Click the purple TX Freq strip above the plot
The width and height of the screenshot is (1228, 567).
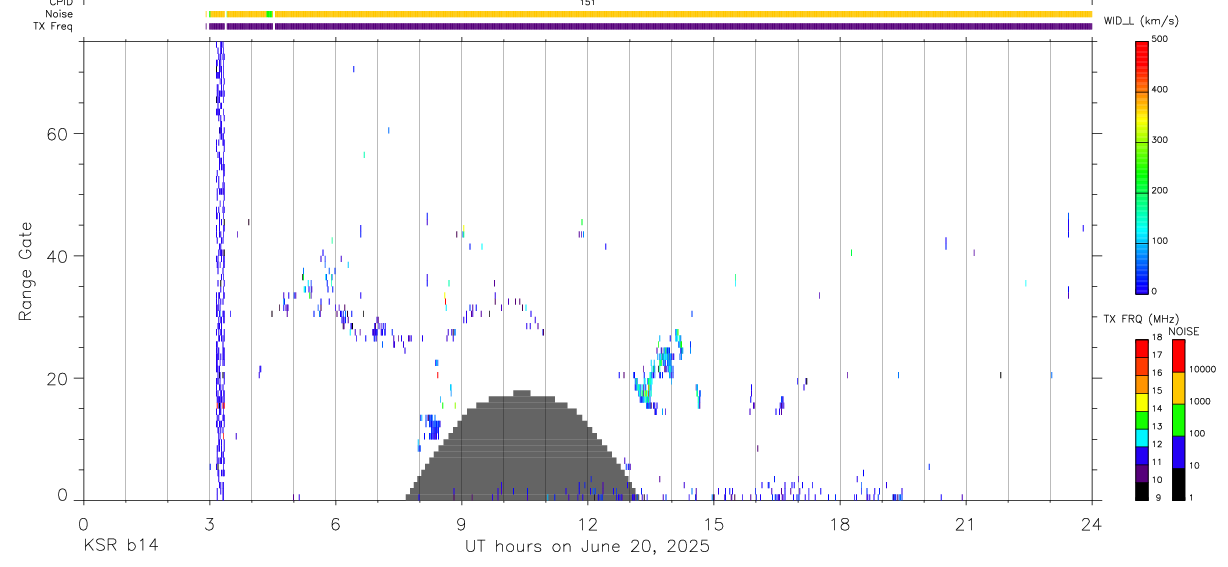(650, 26)
